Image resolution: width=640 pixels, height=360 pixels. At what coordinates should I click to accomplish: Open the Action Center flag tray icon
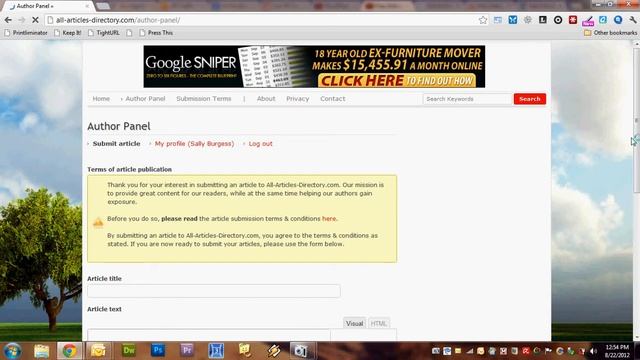(548, 351)
